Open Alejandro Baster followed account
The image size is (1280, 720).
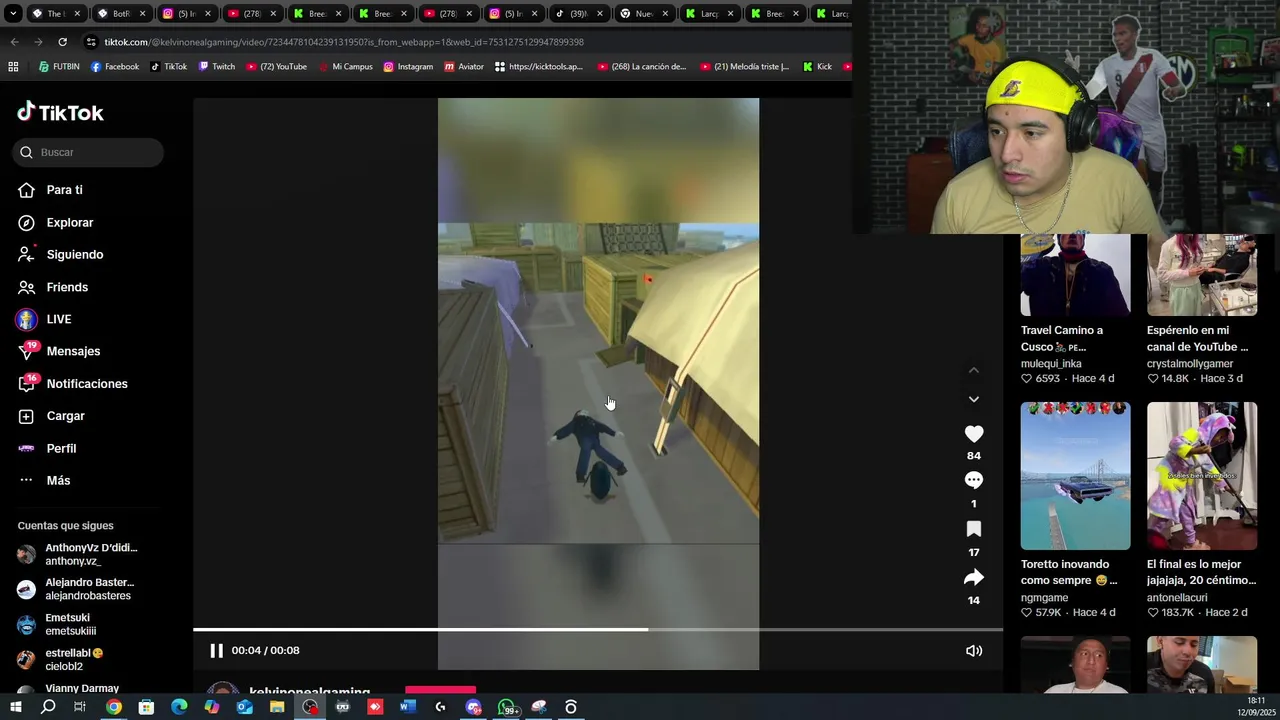pyautogui.click(x=76, y=589)
